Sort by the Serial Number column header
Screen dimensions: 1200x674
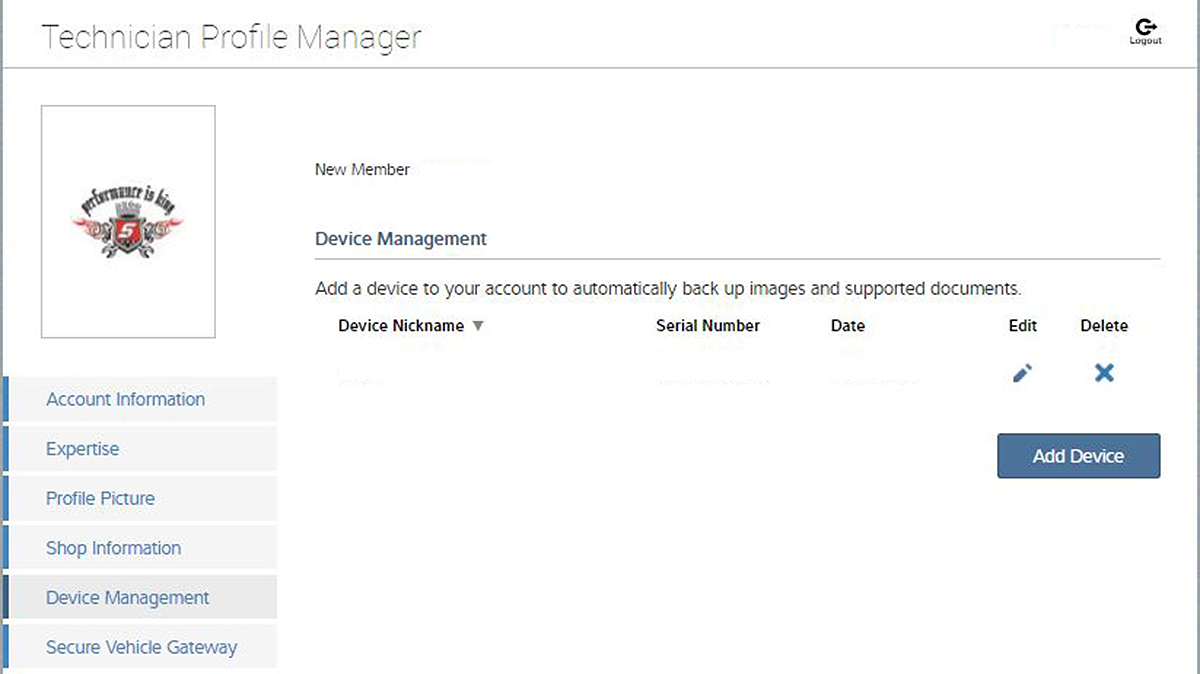(x=708, y=326)
